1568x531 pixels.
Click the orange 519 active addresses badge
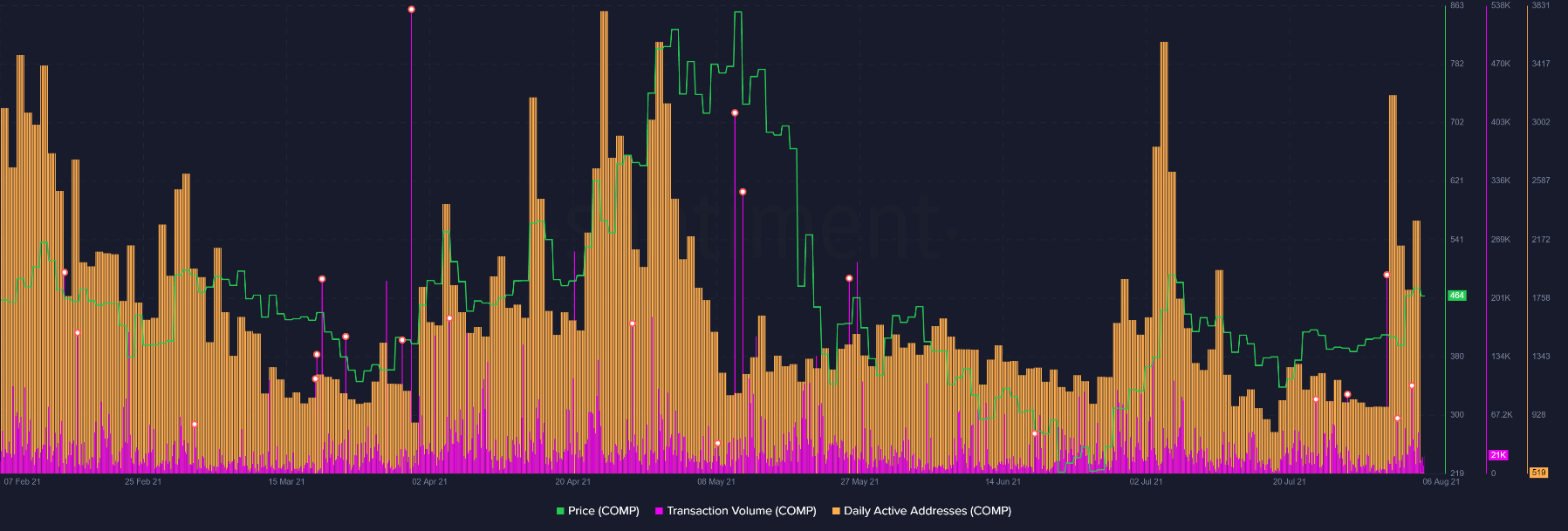coord(1538,473)
